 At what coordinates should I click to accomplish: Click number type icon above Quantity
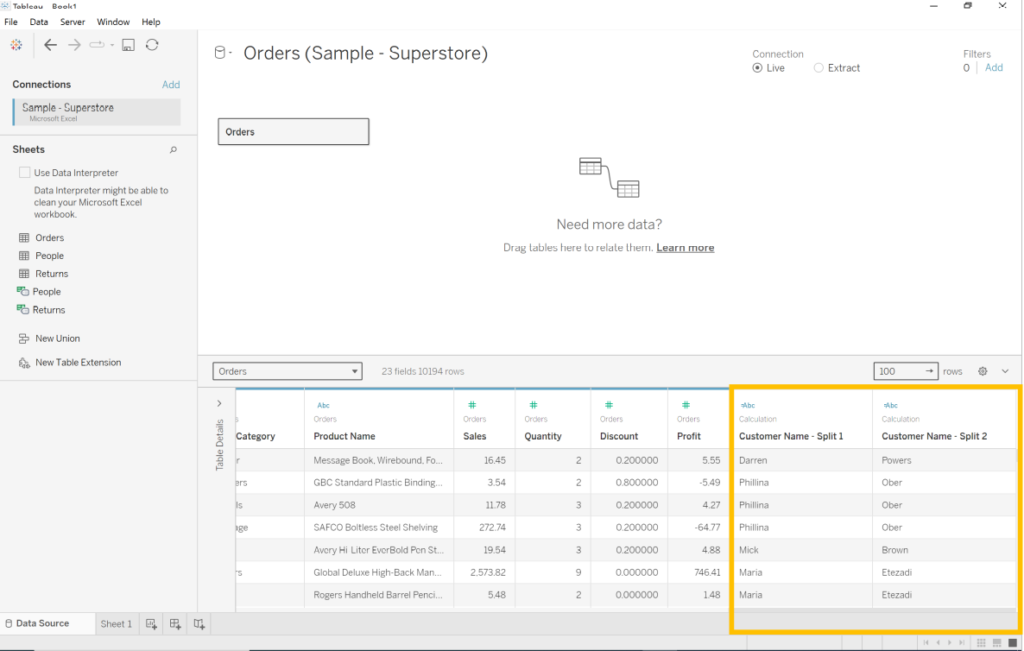click(x=533, y=405)
